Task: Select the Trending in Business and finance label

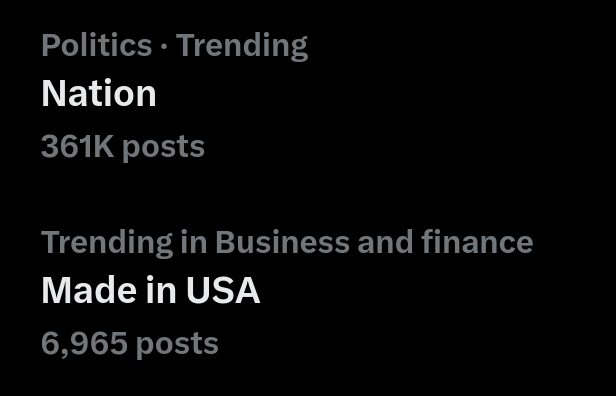Action: [x=287, y=243]
